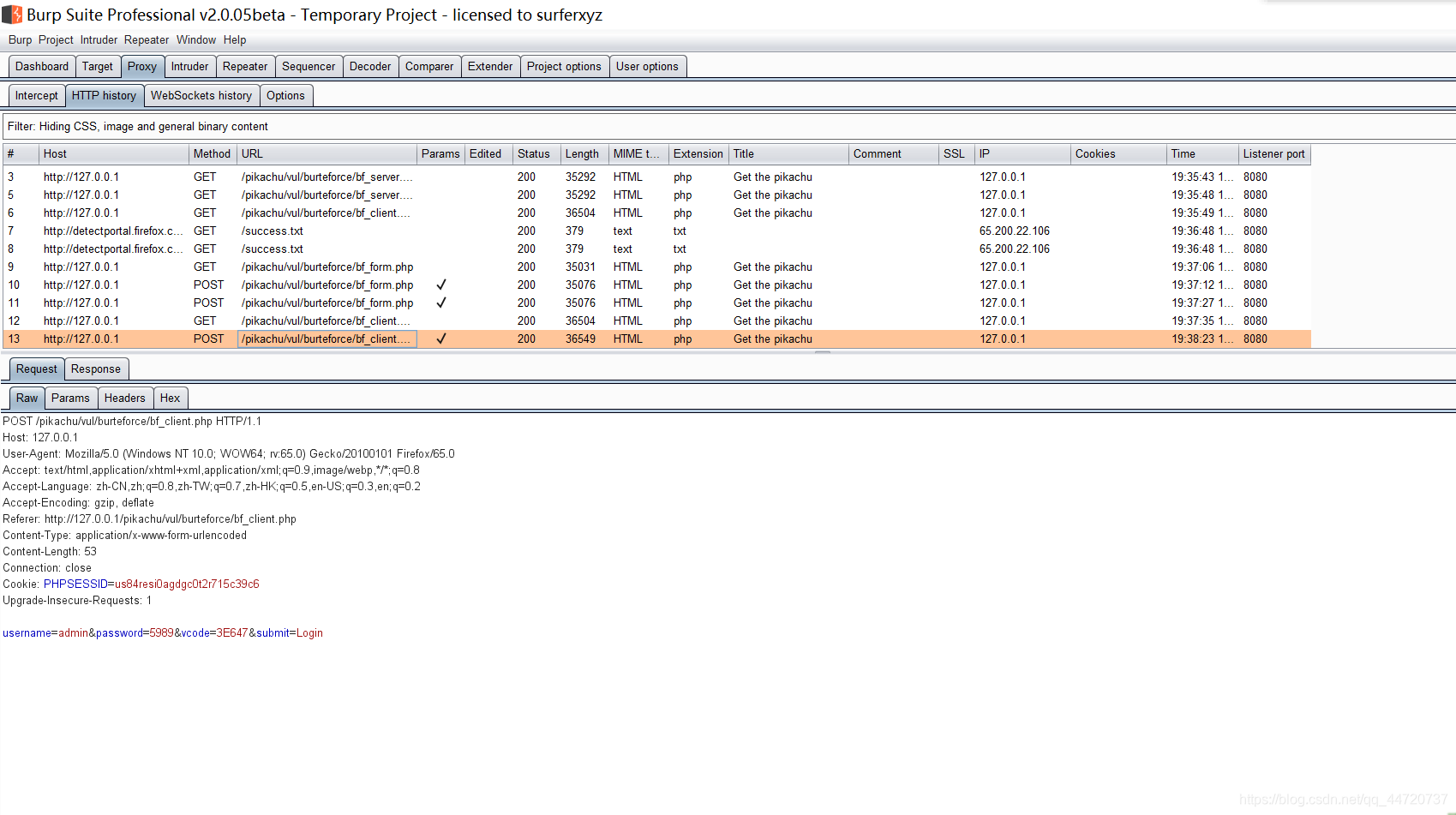Click the Params checkmark in row 10
The image size is (1456, 815).
click(440, 285)
